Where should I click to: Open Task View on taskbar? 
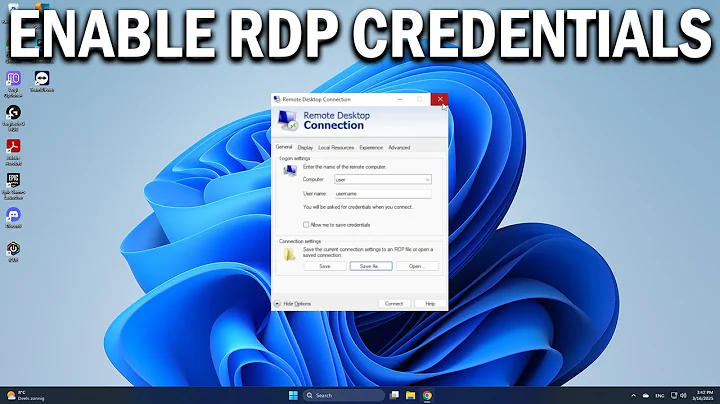[394, 395]
